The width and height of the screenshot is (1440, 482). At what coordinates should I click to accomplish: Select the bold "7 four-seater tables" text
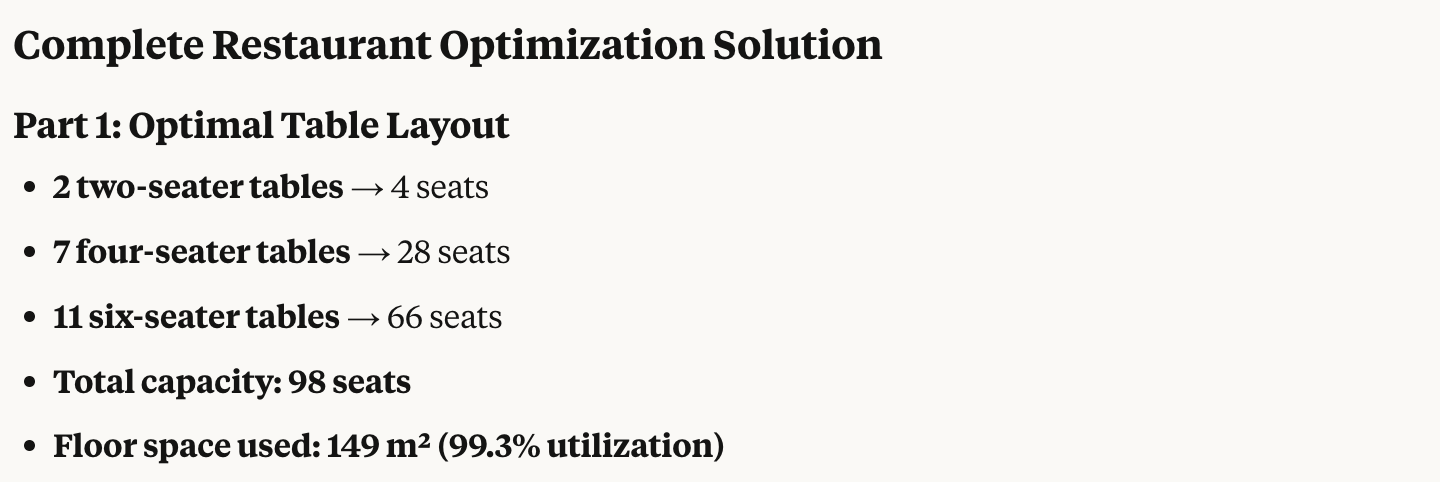pyautogui.click(x=202, y=252)
